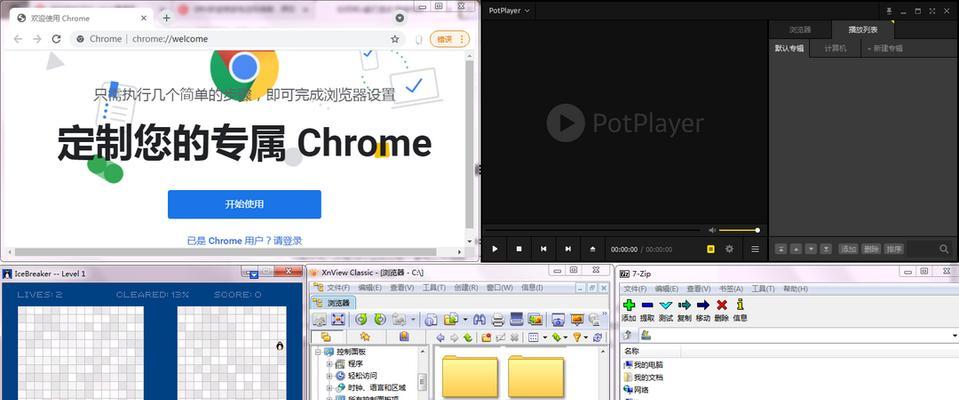Open 文件(F) menu in XnView

coord(338,287)
